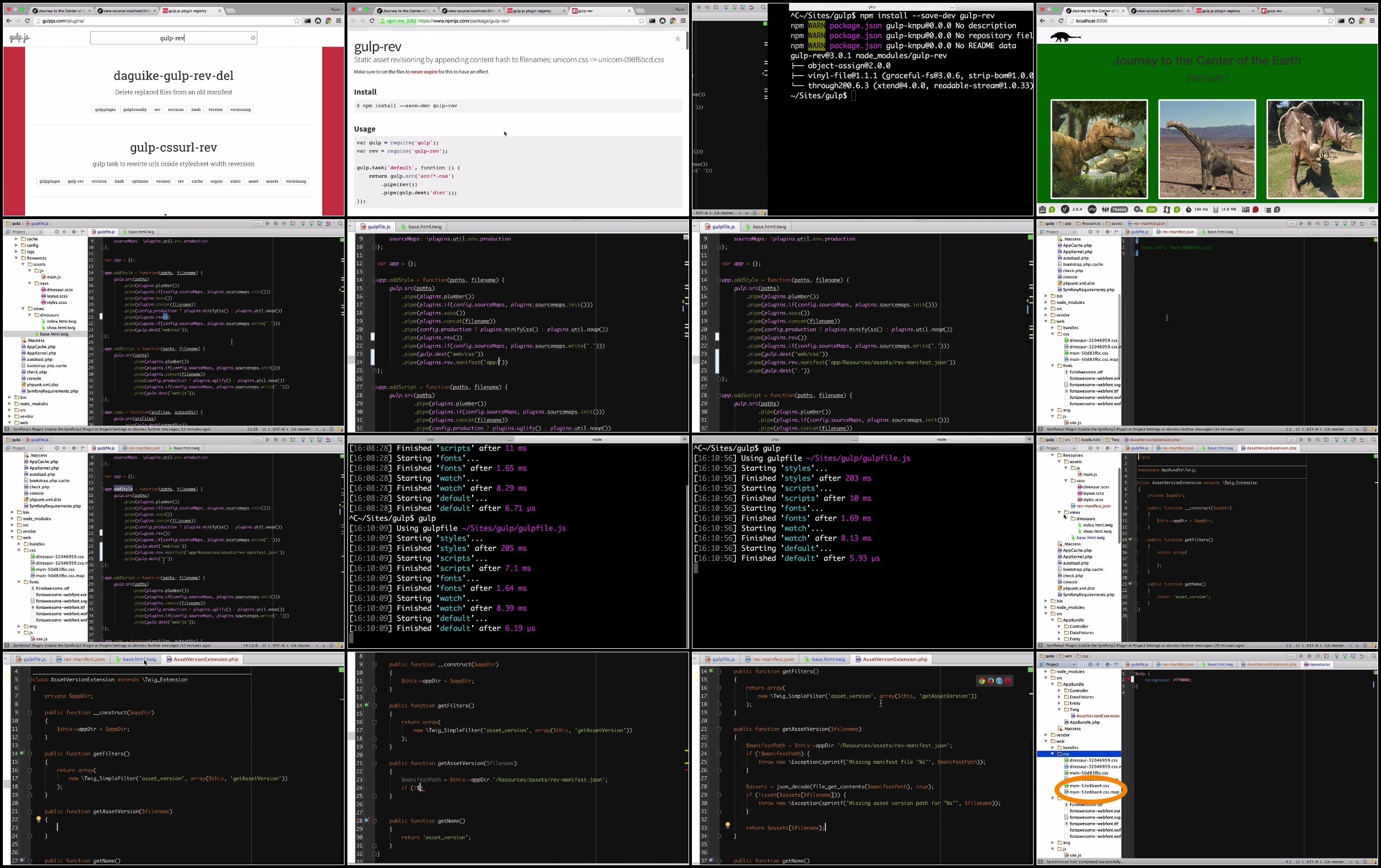1381x868 pixels.
Task: Star the gulp-rev package on npm page
Action: [x=678, y=39]
